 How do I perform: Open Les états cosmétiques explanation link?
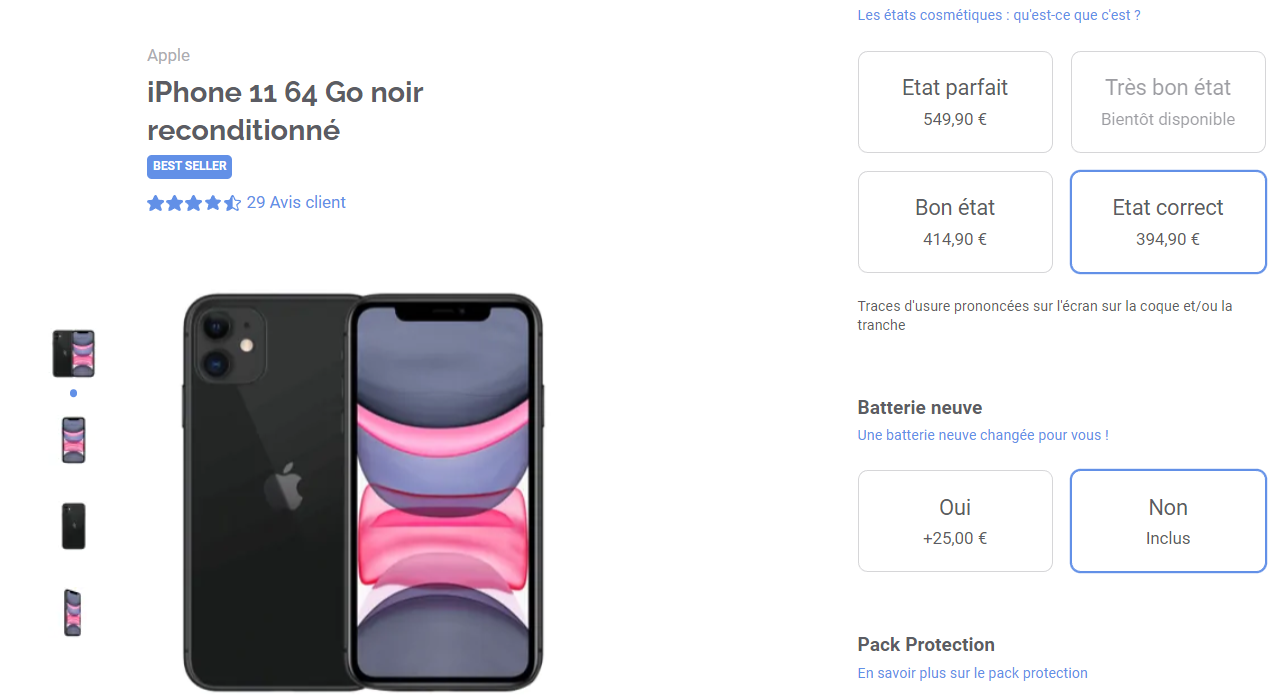click(999, 15)
